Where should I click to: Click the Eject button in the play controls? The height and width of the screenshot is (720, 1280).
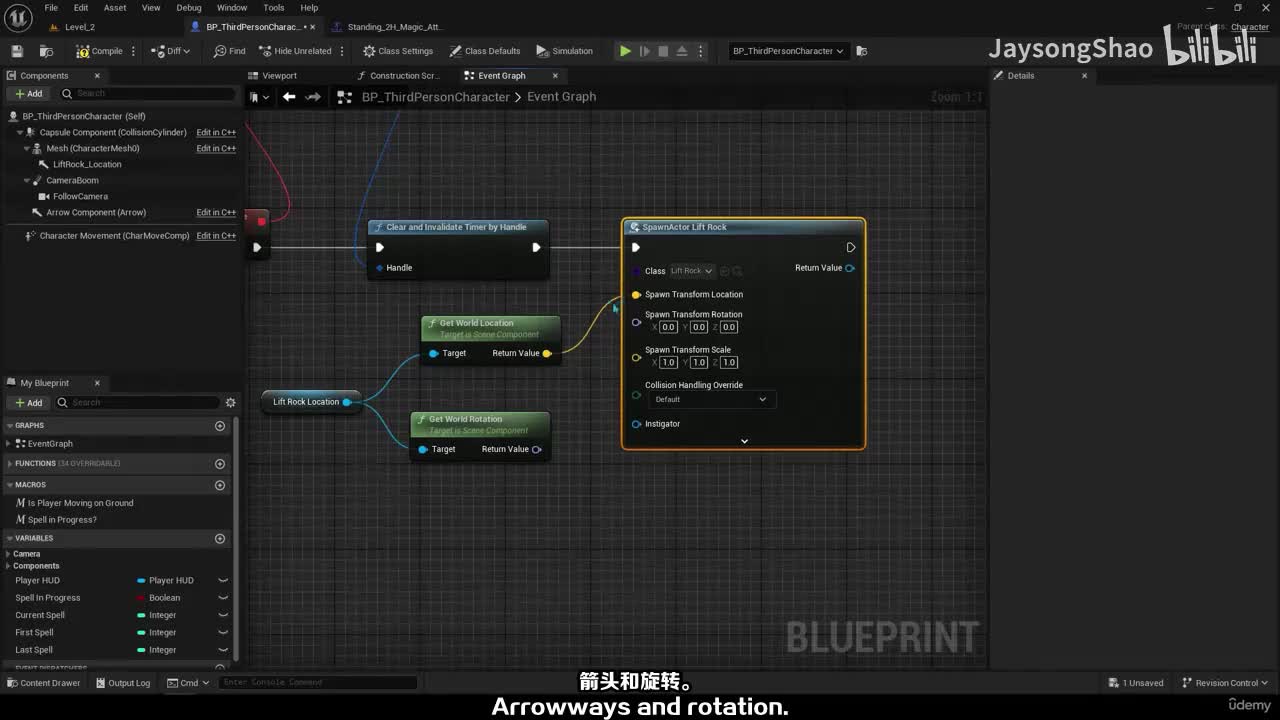pos(682,51)
